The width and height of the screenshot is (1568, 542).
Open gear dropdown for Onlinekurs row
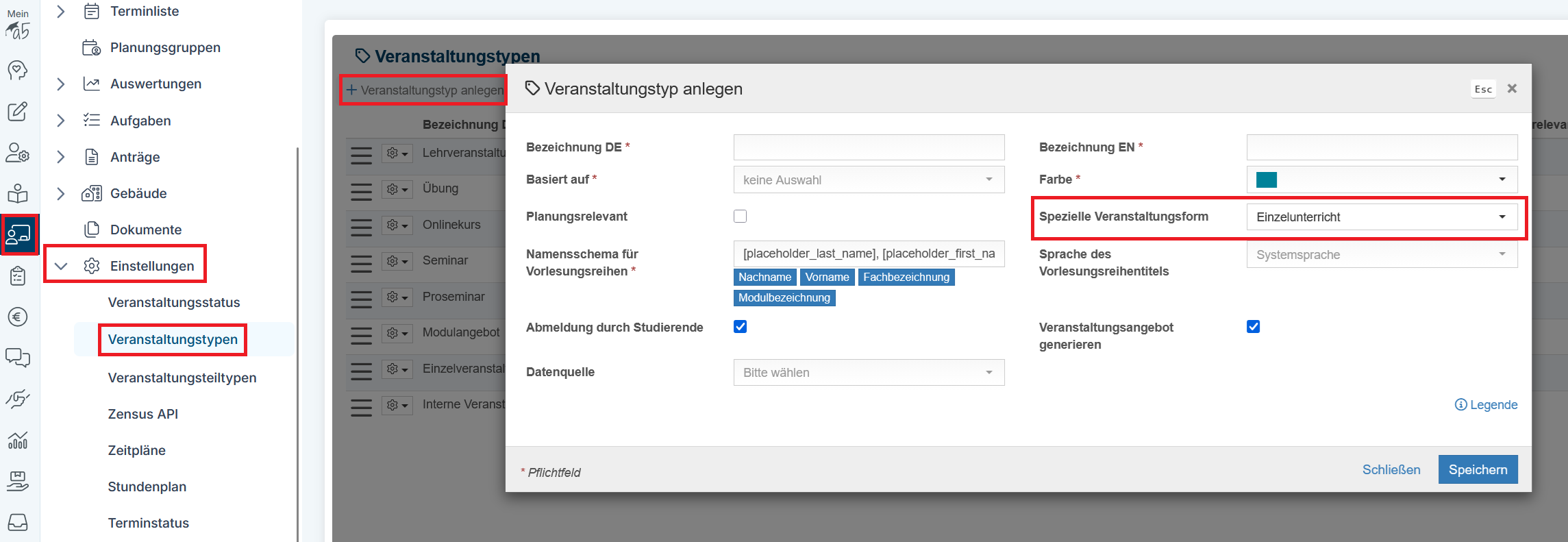click(397, 225)
